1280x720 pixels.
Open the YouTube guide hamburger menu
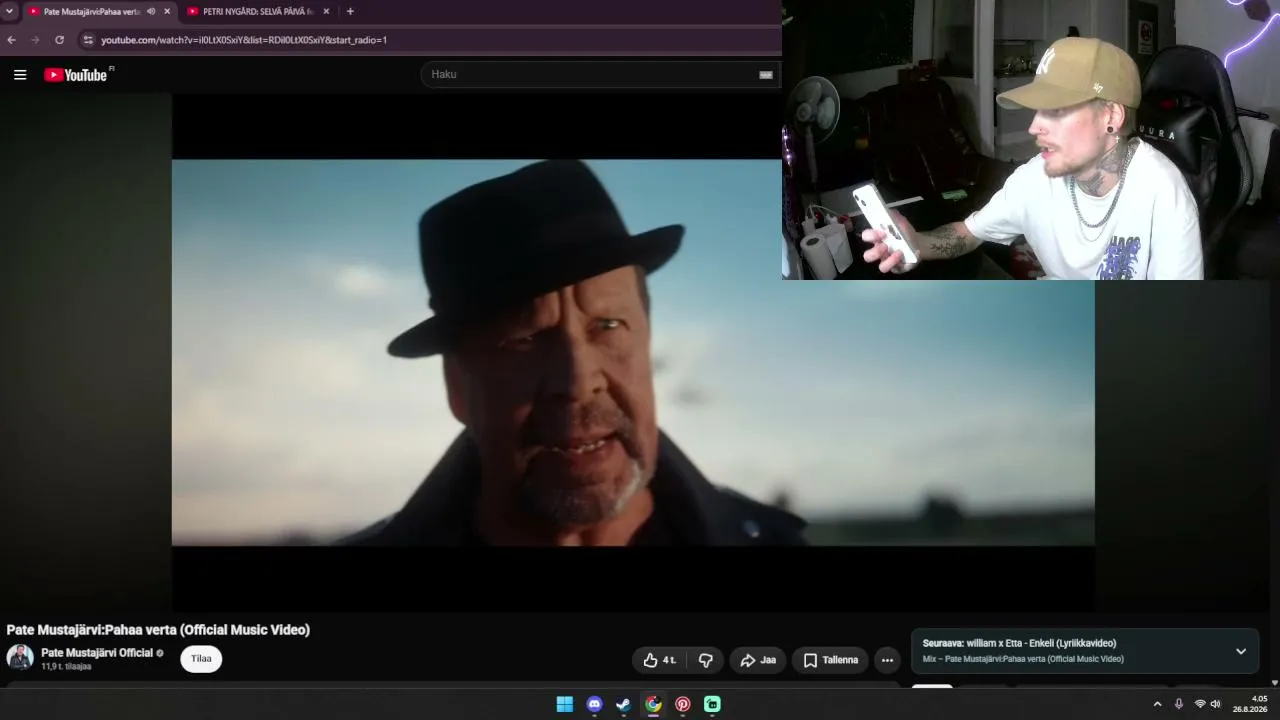pyautogui.click(x=20, y=75)
